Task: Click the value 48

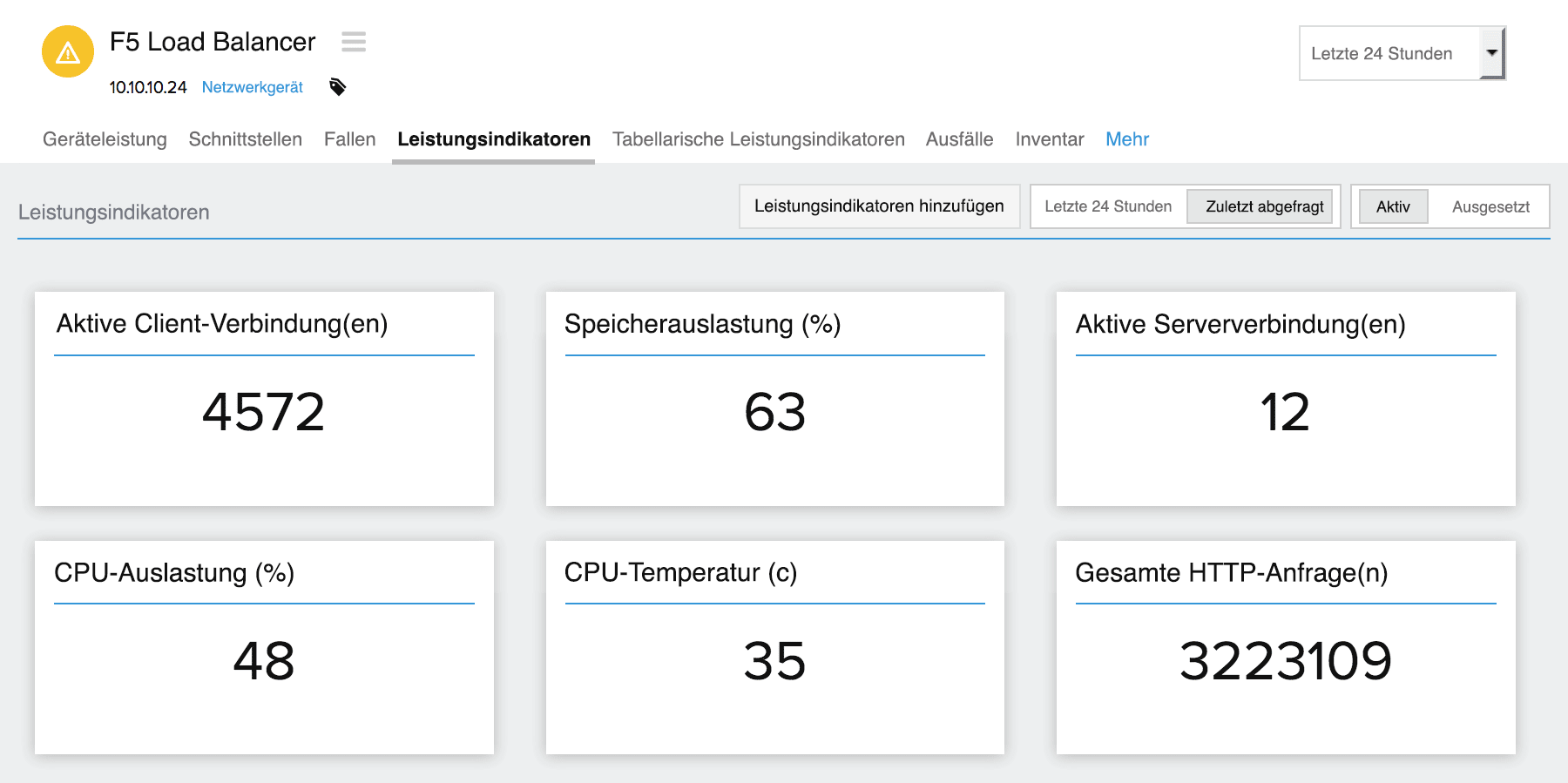Action: click(264, 661)
